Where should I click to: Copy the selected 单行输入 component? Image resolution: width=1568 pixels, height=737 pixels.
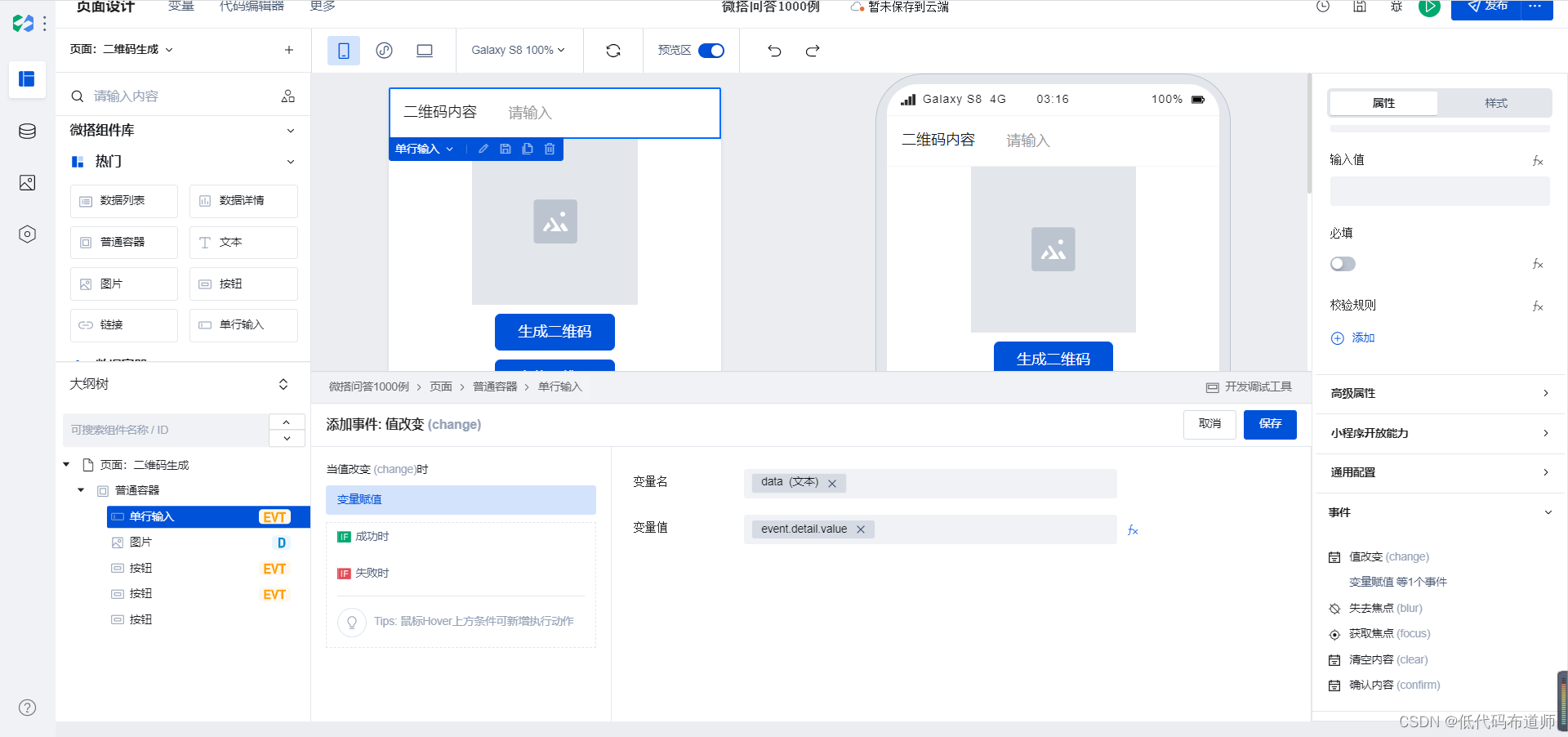(528, 149)
